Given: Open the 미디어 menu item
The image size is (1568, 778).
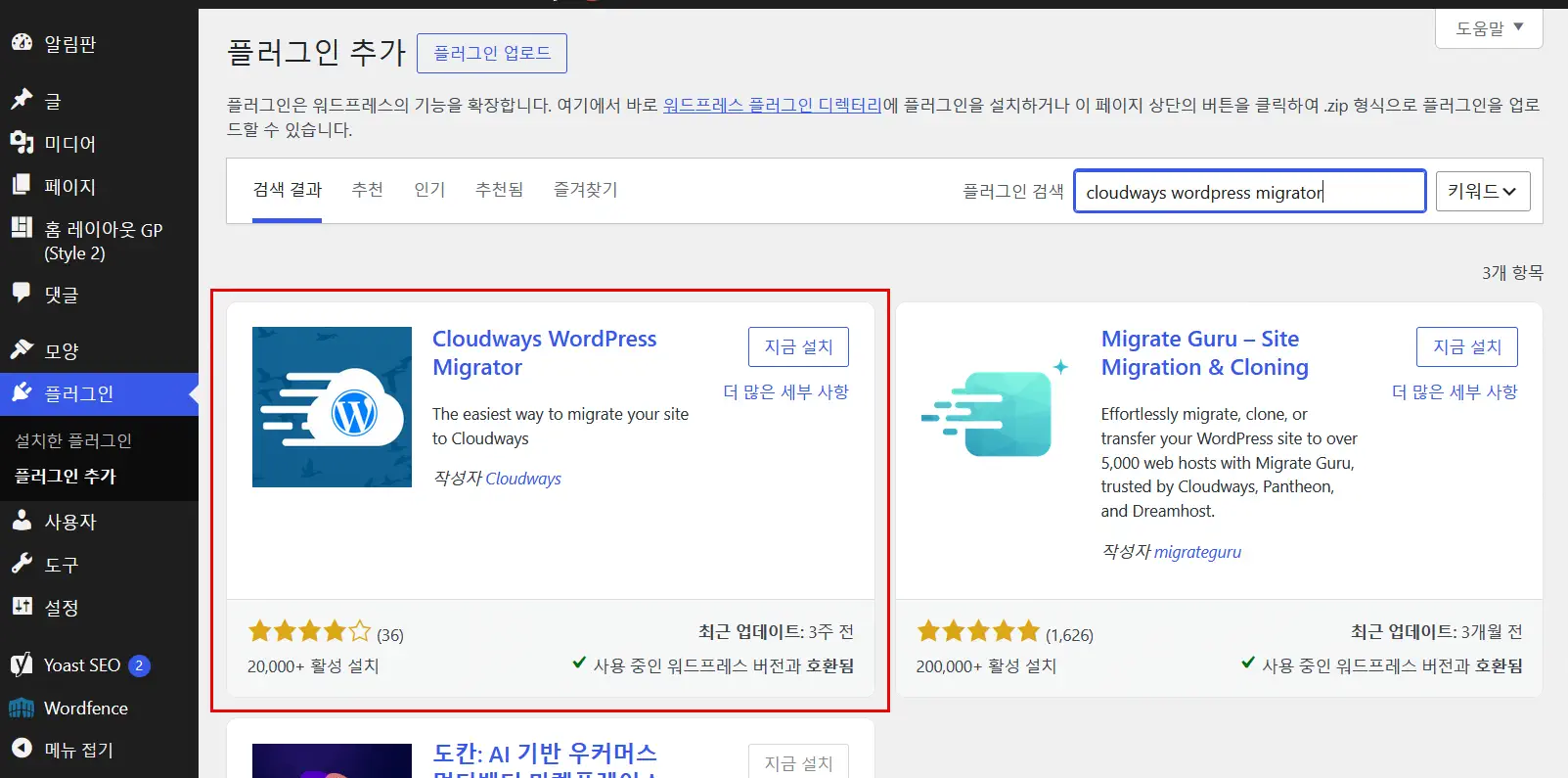Looking at the screenshot, I should coord(99,143).
